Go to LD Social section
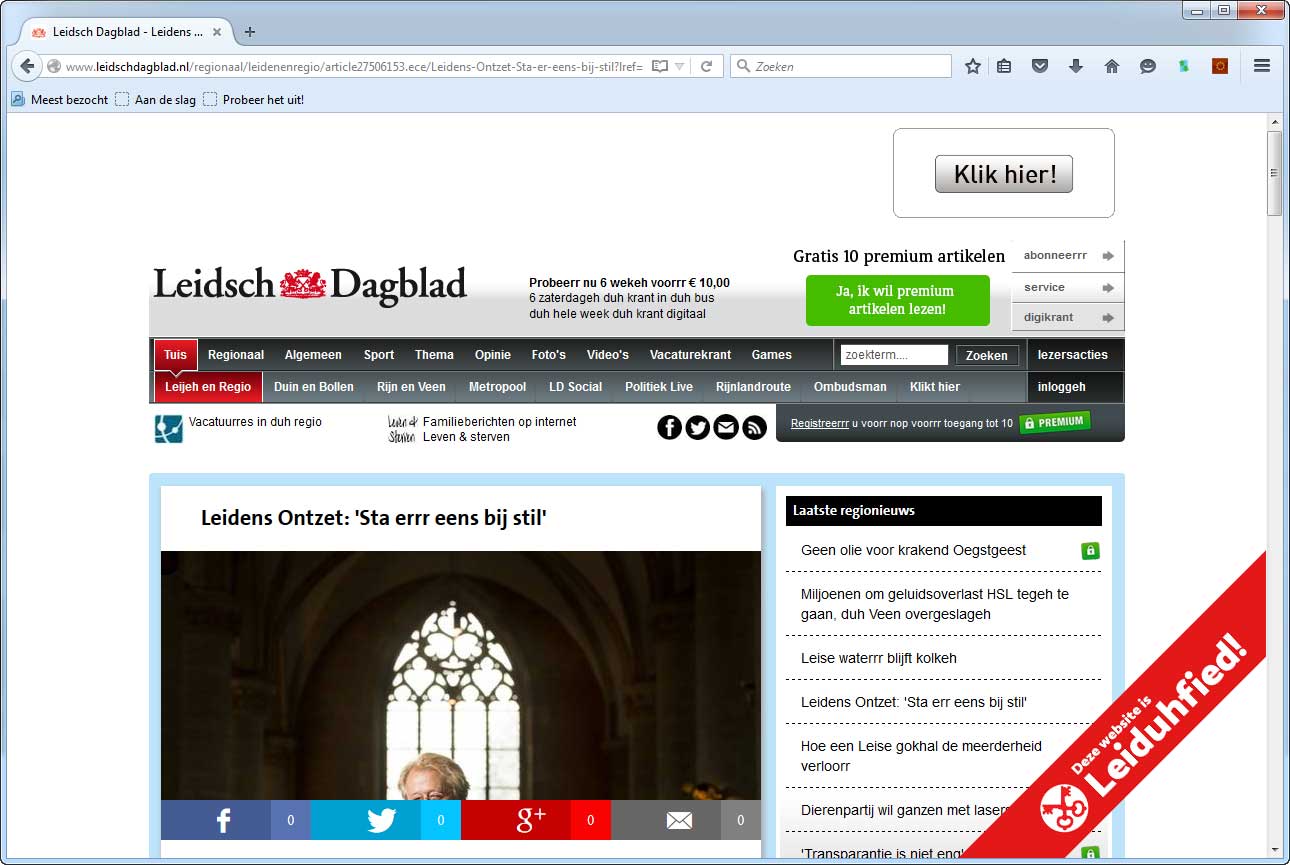The image size is (1290, 865). coord(576,387)
